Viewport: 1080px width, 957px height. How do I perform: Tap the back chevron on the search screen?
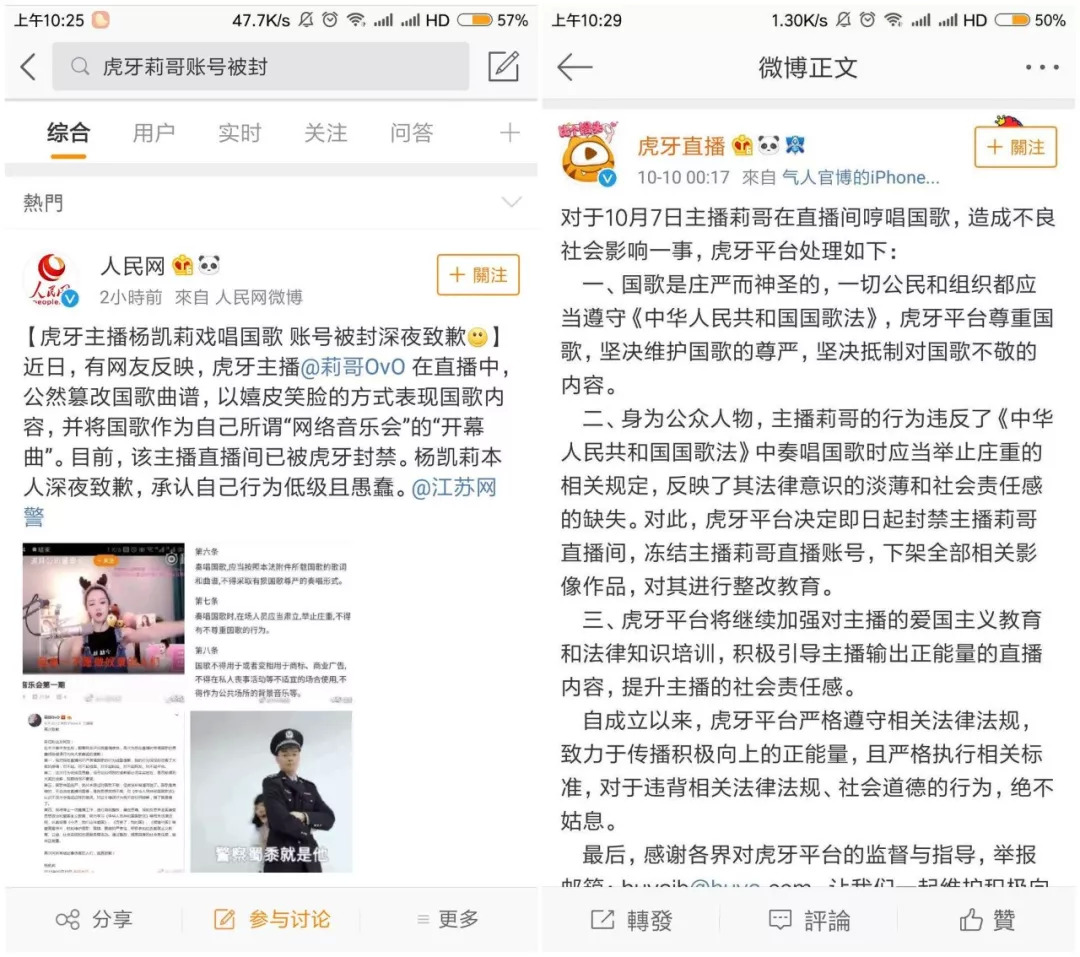28,67
